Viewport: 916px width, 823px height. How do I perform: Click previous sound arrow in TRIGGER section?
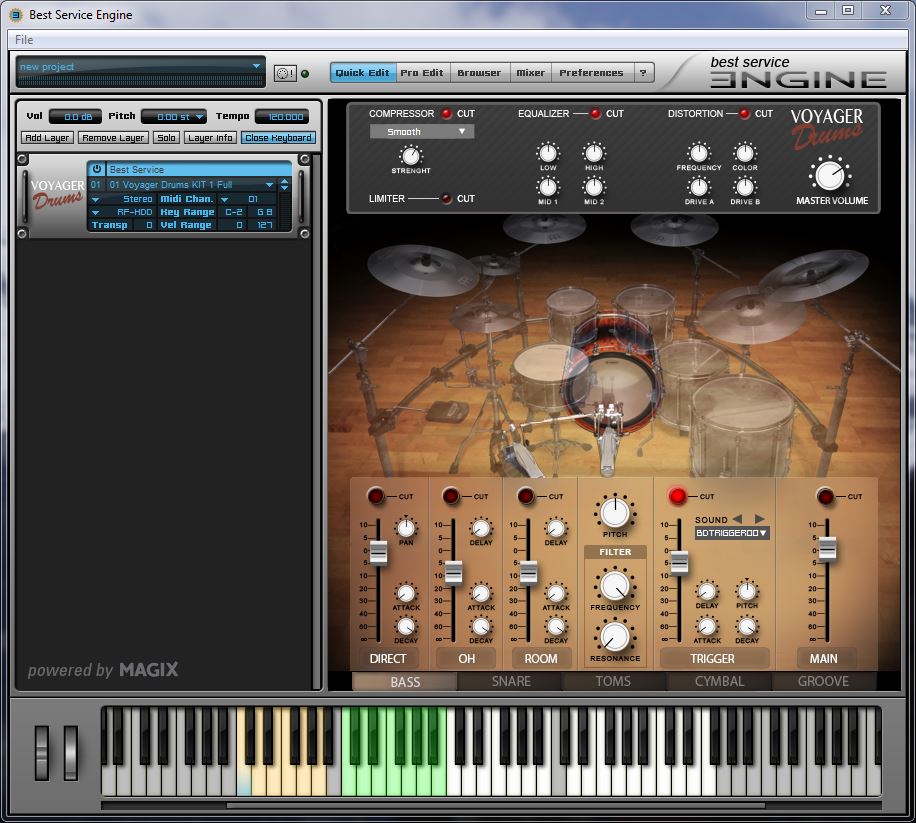pos(737,519)
